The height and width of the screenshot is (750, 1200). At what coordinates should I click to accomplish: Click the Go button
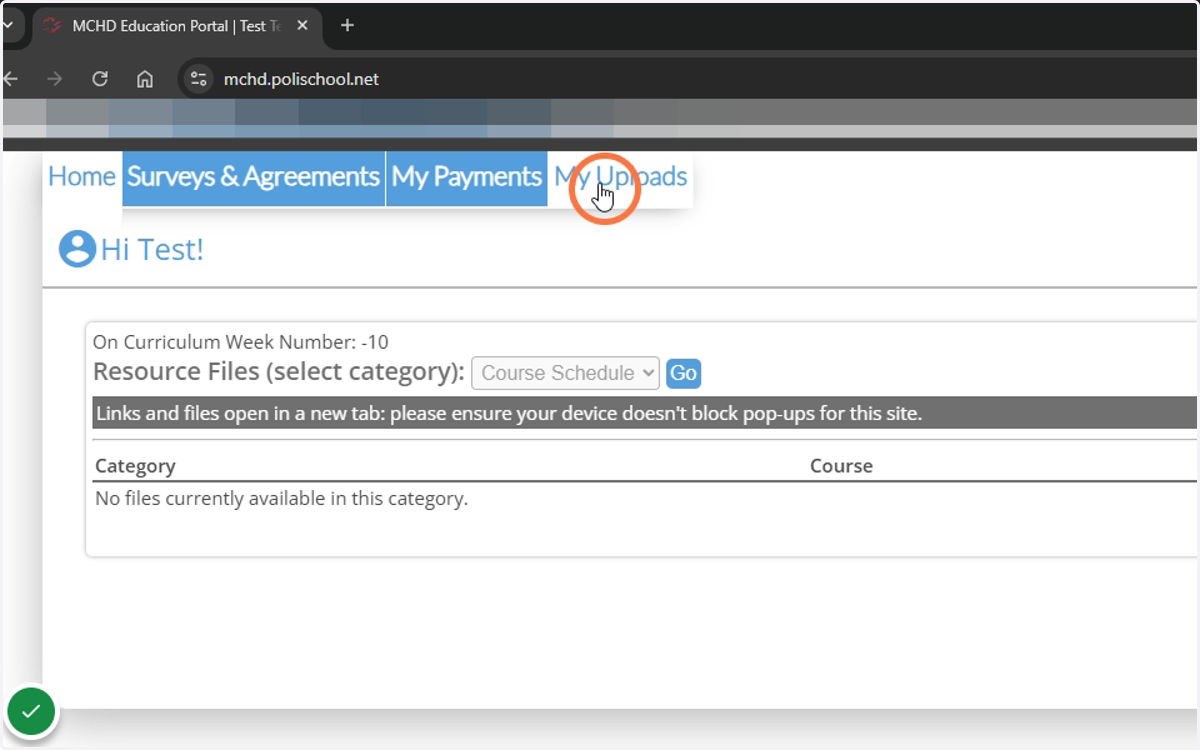pos(683,373)
